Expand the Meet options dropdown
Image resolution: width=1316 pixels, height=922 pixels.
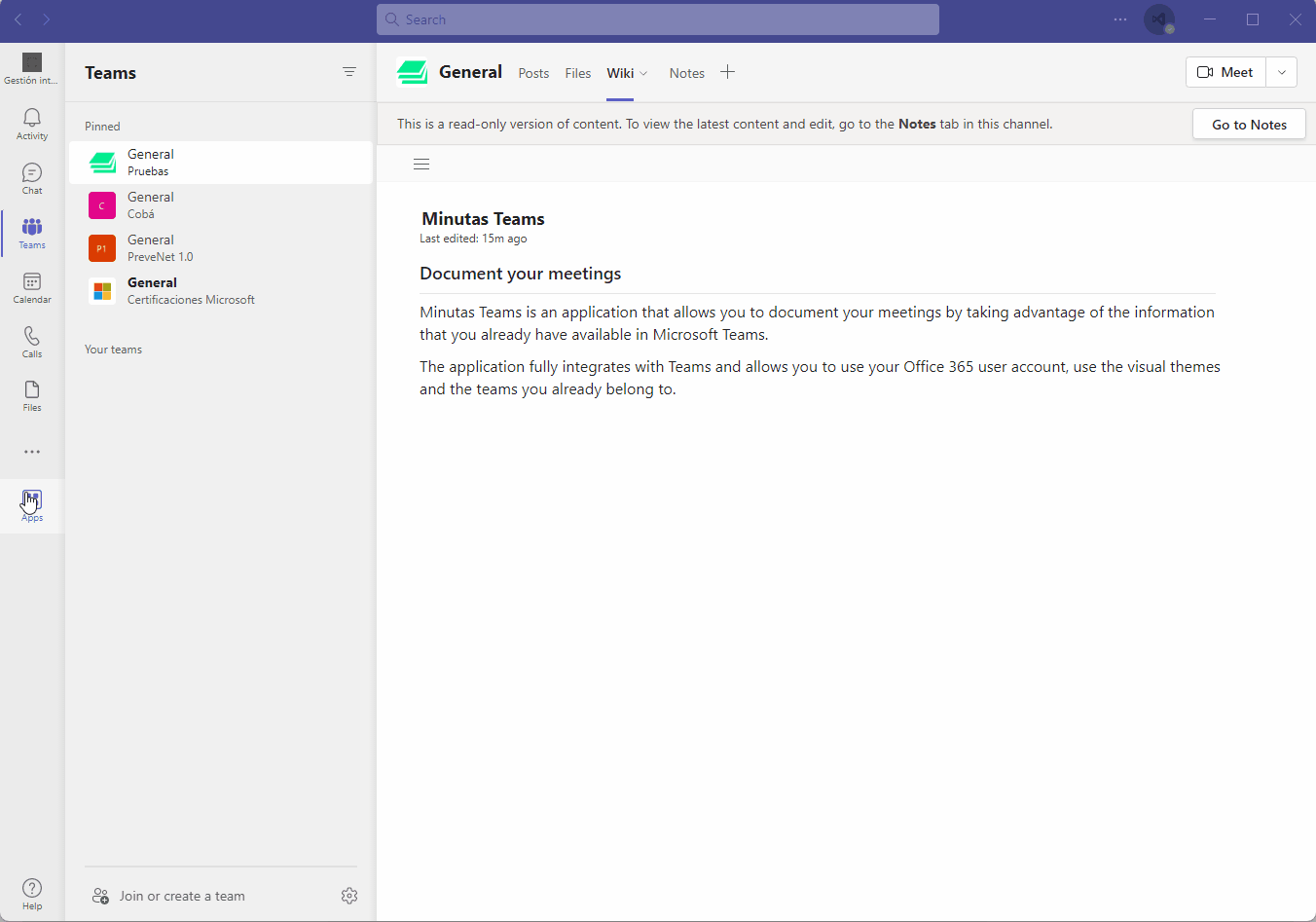click(1282, 72)
